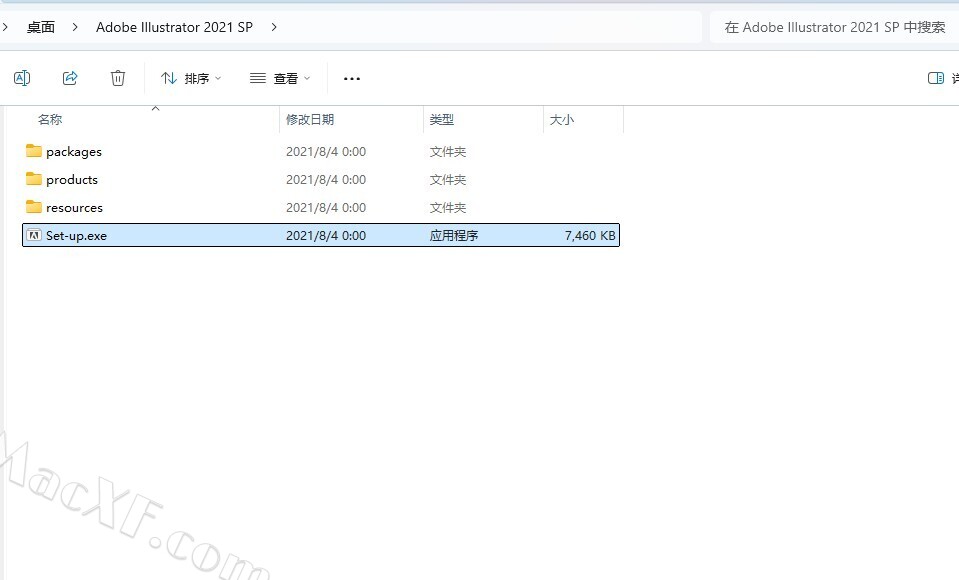Toggle the details pane icon
This screenshot has height=580, width=959.
[x=936, y=78]
